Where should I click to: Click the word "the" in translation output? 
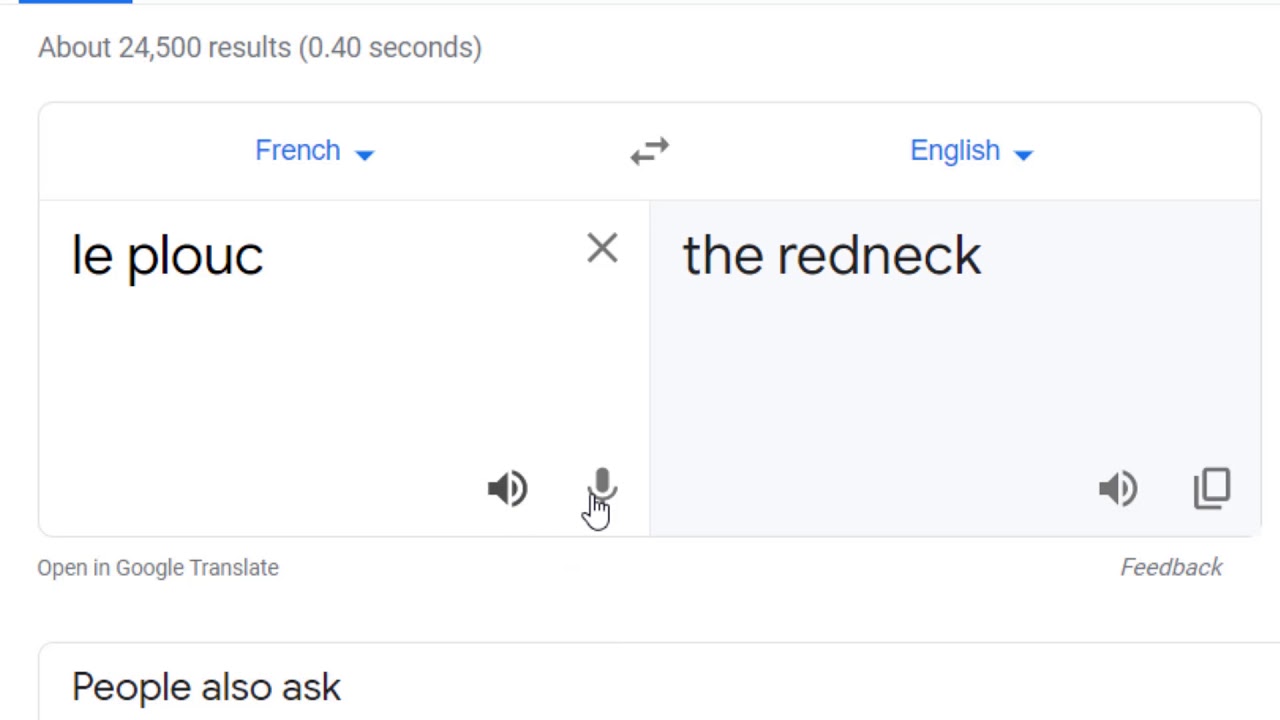point(722,256)
